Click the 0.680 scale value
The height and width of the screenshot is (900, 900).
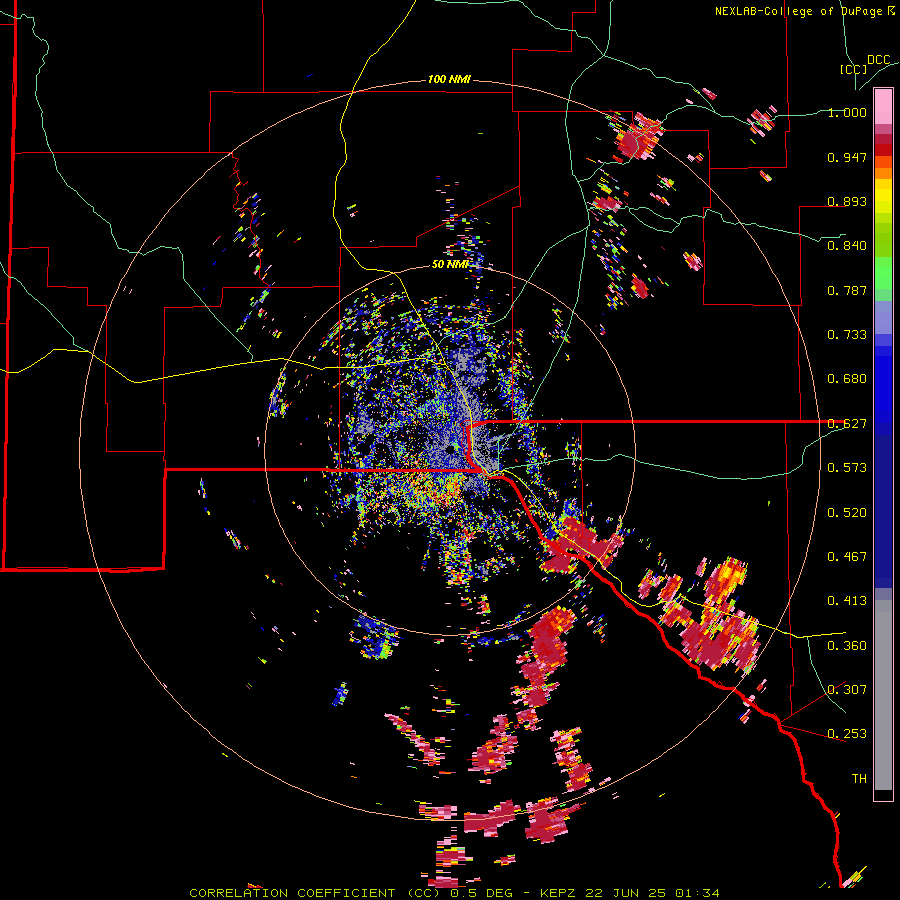[x=847, y=379]
